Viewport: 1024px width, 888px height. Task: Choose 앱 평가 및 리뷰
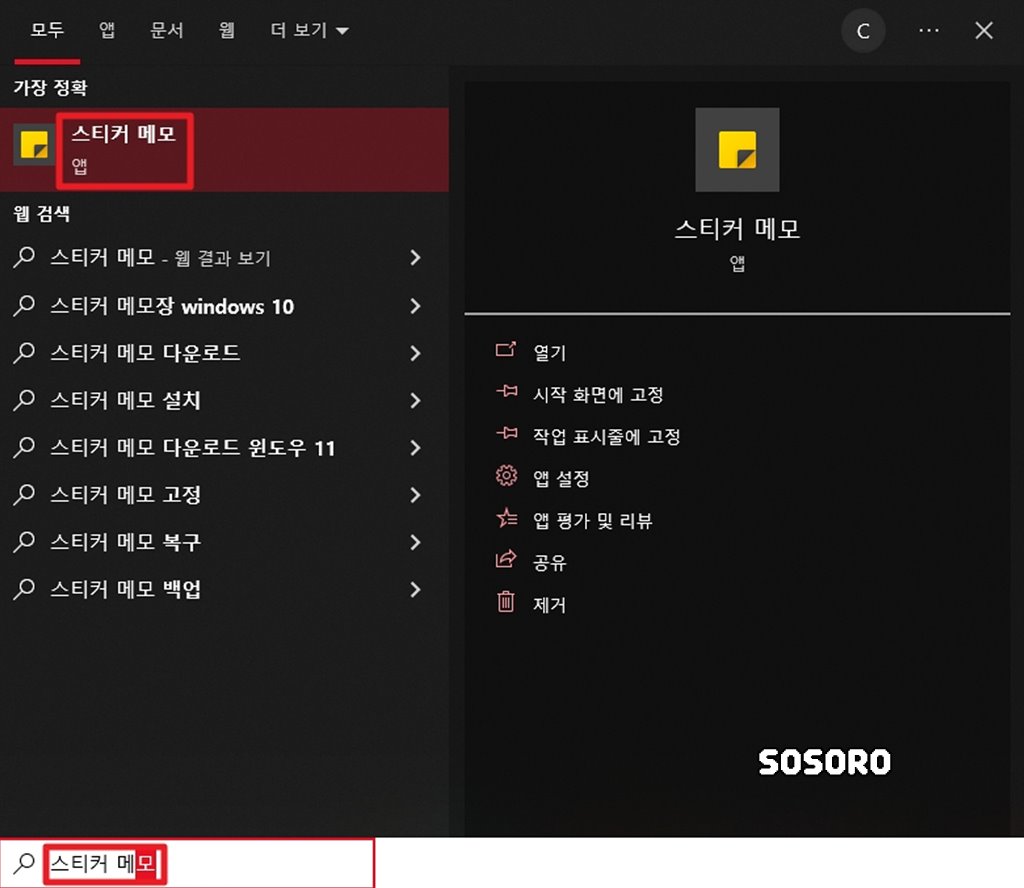coord(592,520)
